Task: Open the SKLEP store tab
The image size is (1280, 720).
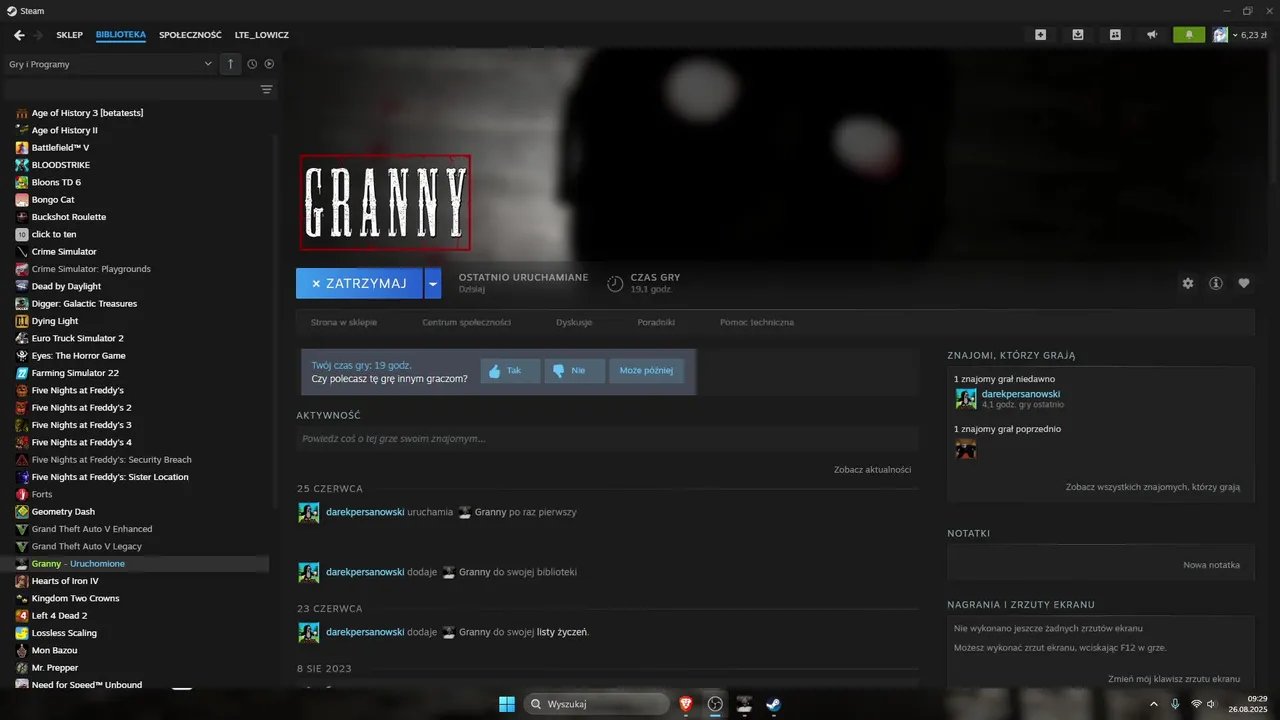Action: click(70, 35)
